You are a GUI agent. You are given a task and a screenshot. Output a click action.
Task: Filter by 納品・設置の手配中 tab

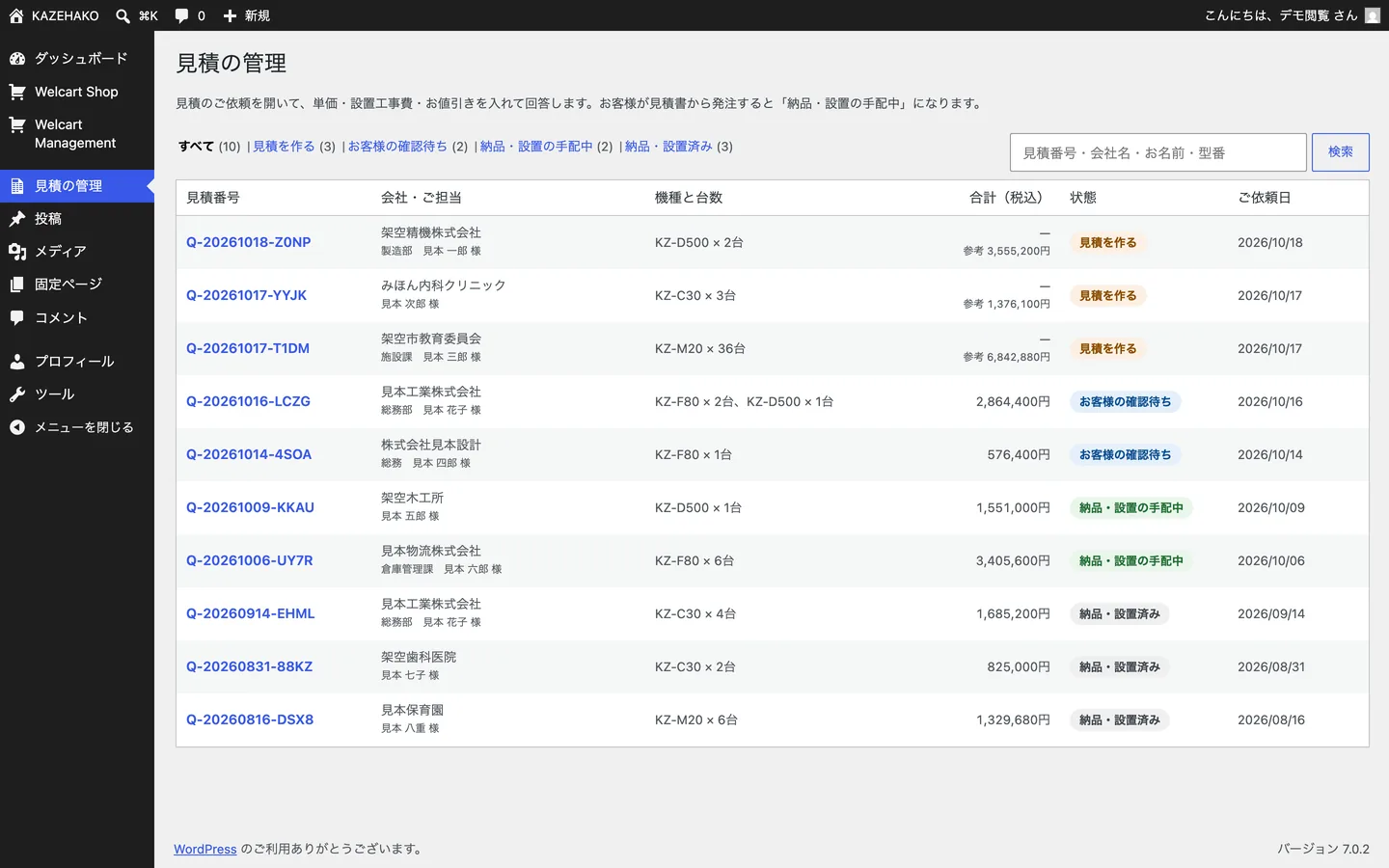[x=536, y=147]
